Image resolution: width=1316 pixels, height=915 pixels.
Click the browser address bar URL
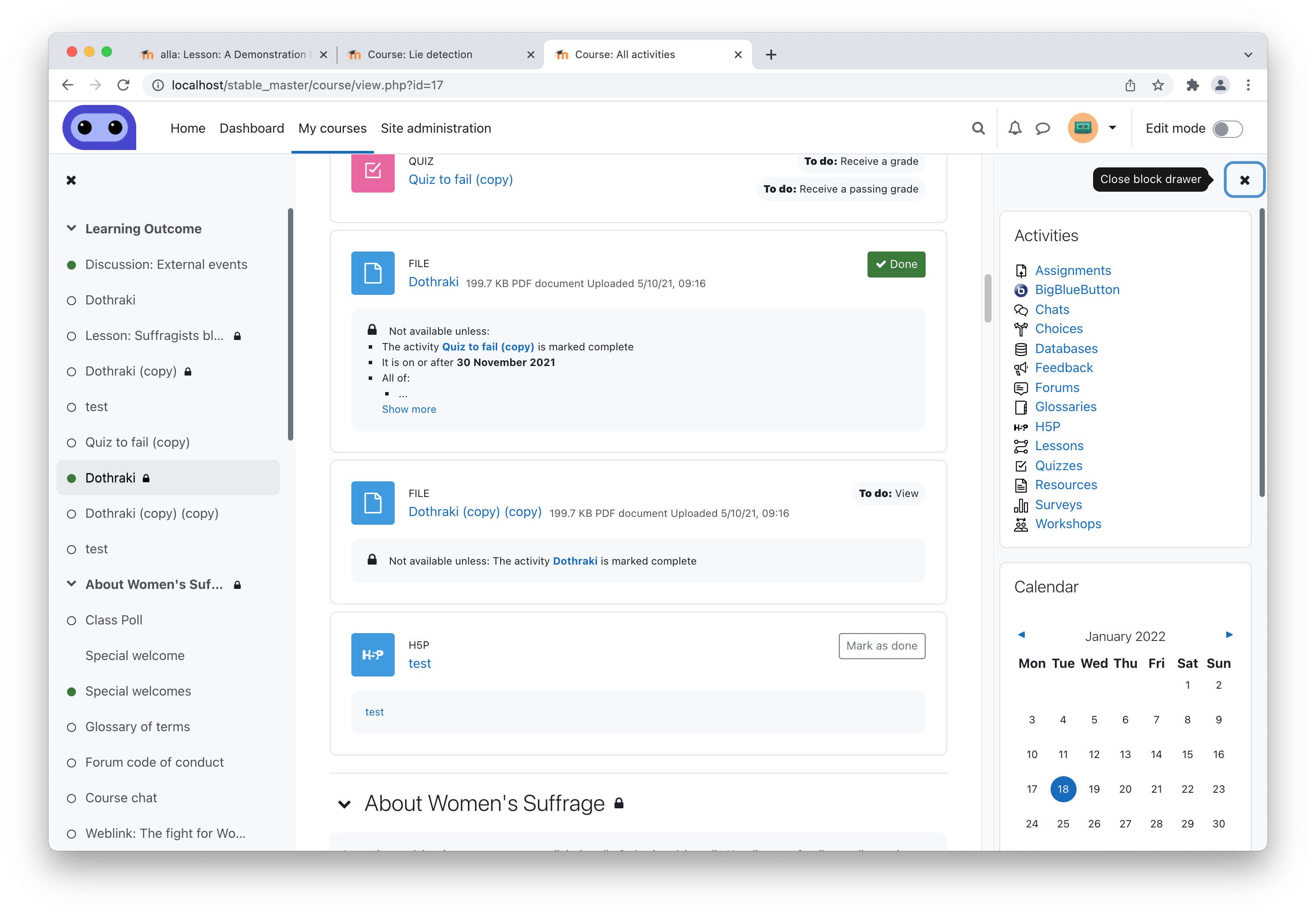307,85
